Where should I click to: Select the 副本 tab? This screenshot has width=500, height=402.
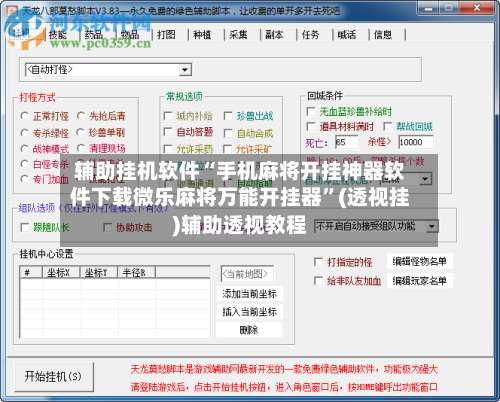(274, 34)
